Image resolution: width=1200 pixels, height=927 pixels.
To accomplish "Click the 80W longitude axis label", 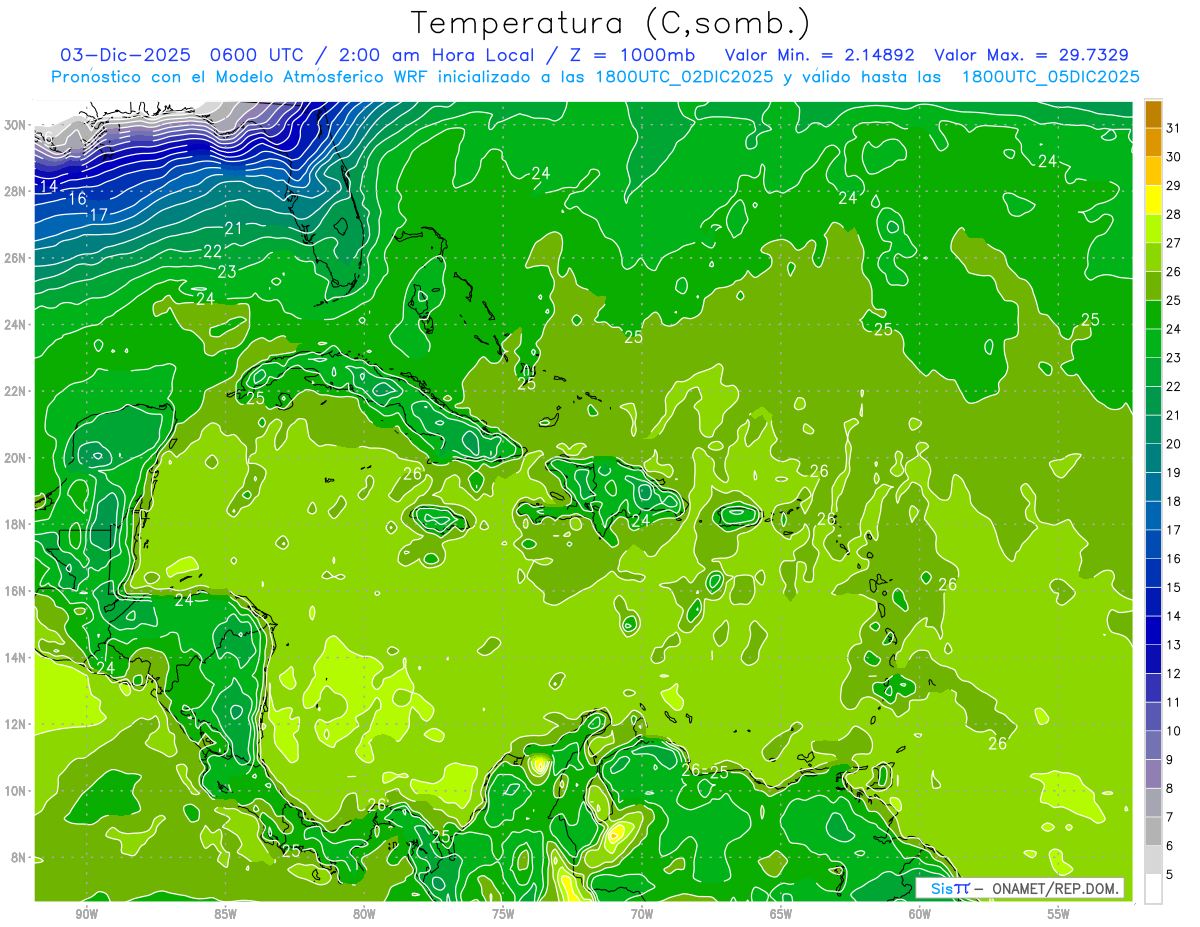I will 364,914.
